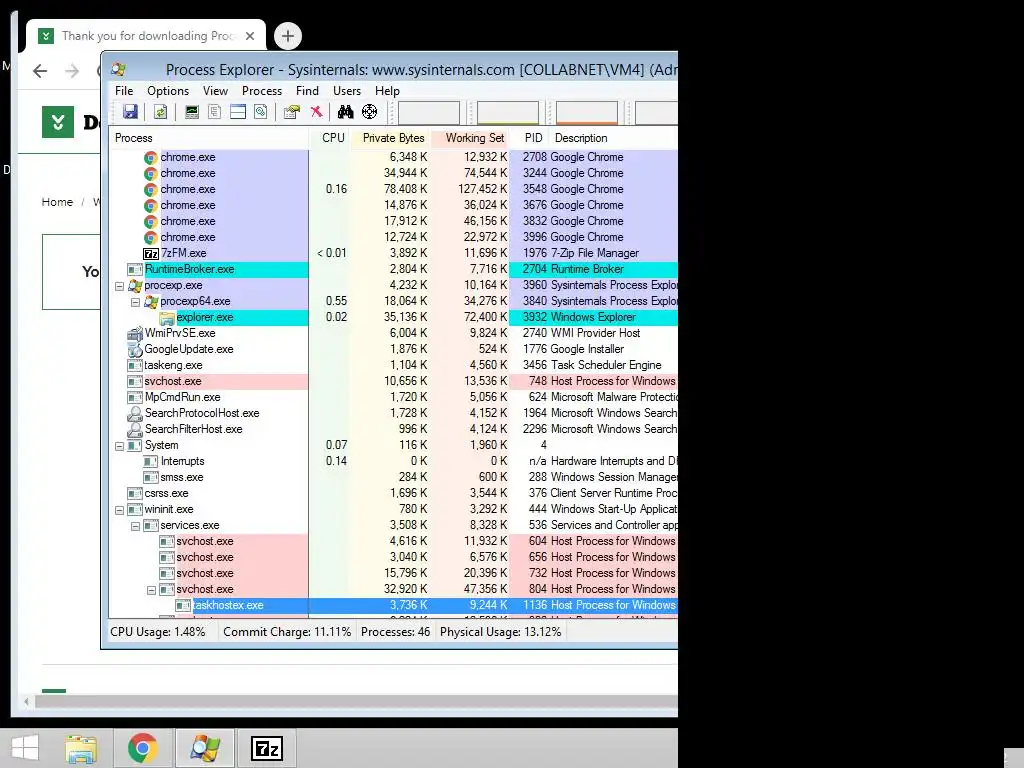The height and width of the screenshot is (768, 1024).
Task: Sort by the Process column header
Action: pyautogui.click(x=209, y=138)
